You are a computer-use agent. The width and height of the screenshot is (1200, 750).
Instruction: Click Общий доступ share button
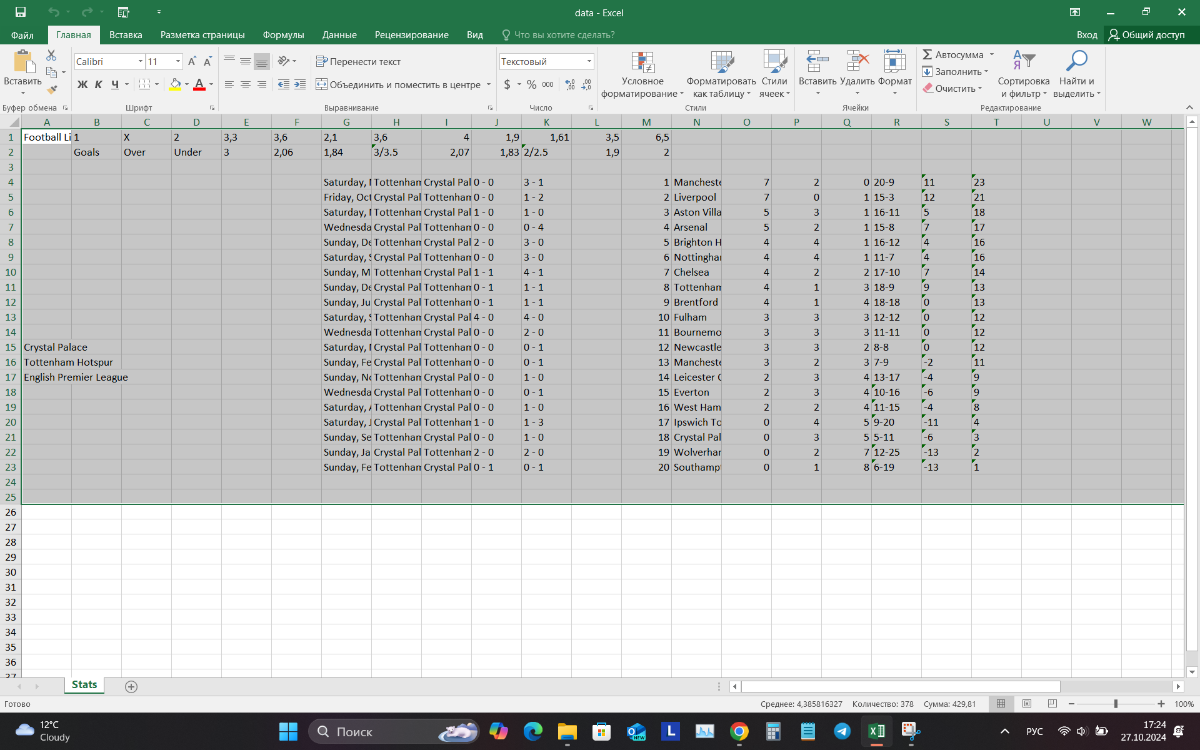1145,35
